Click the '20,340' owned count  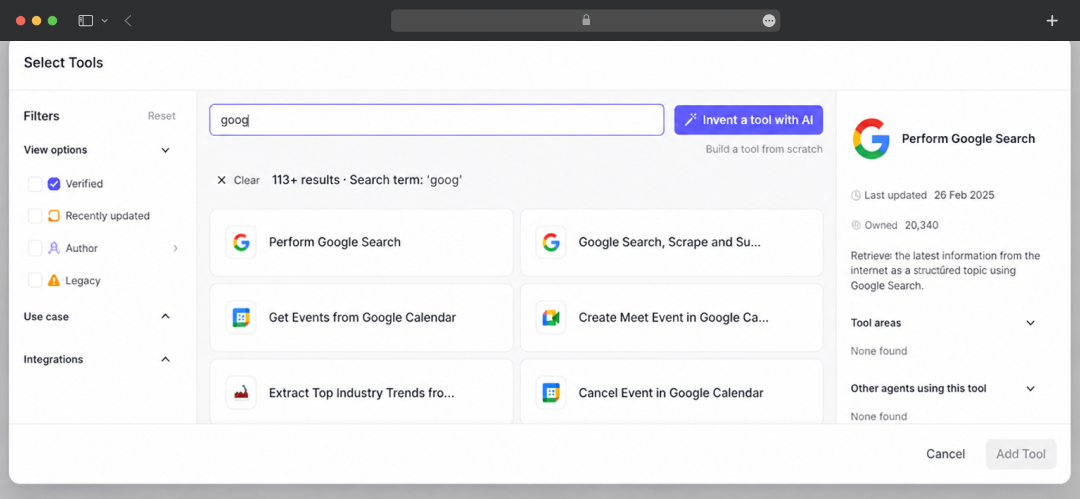pyautogui.click(x=921, y=225)
